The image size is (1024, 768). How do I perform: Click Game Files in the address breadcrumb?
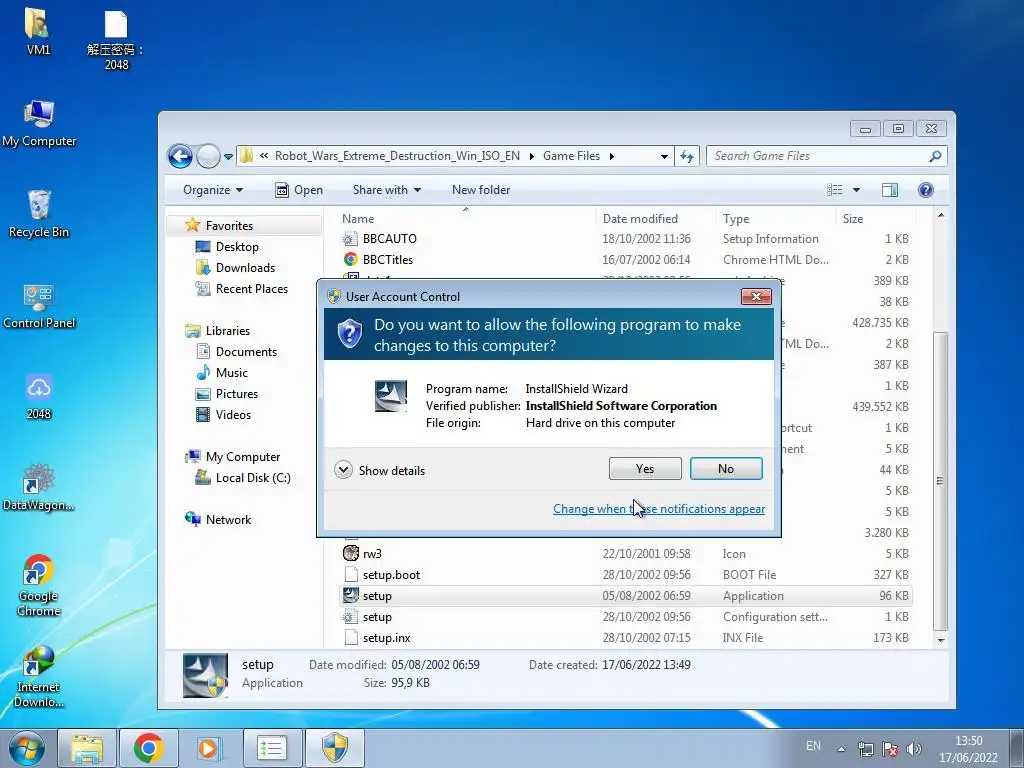point(571,156)
